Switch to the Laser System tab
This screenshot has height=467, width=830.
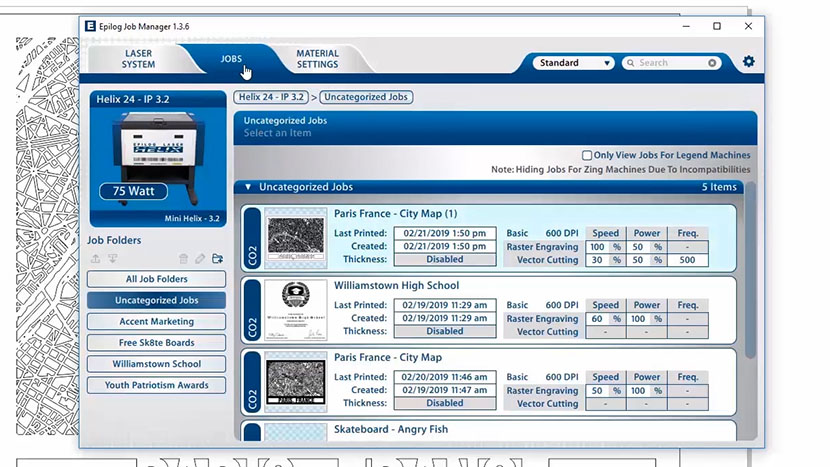click(x=139, y=59)
